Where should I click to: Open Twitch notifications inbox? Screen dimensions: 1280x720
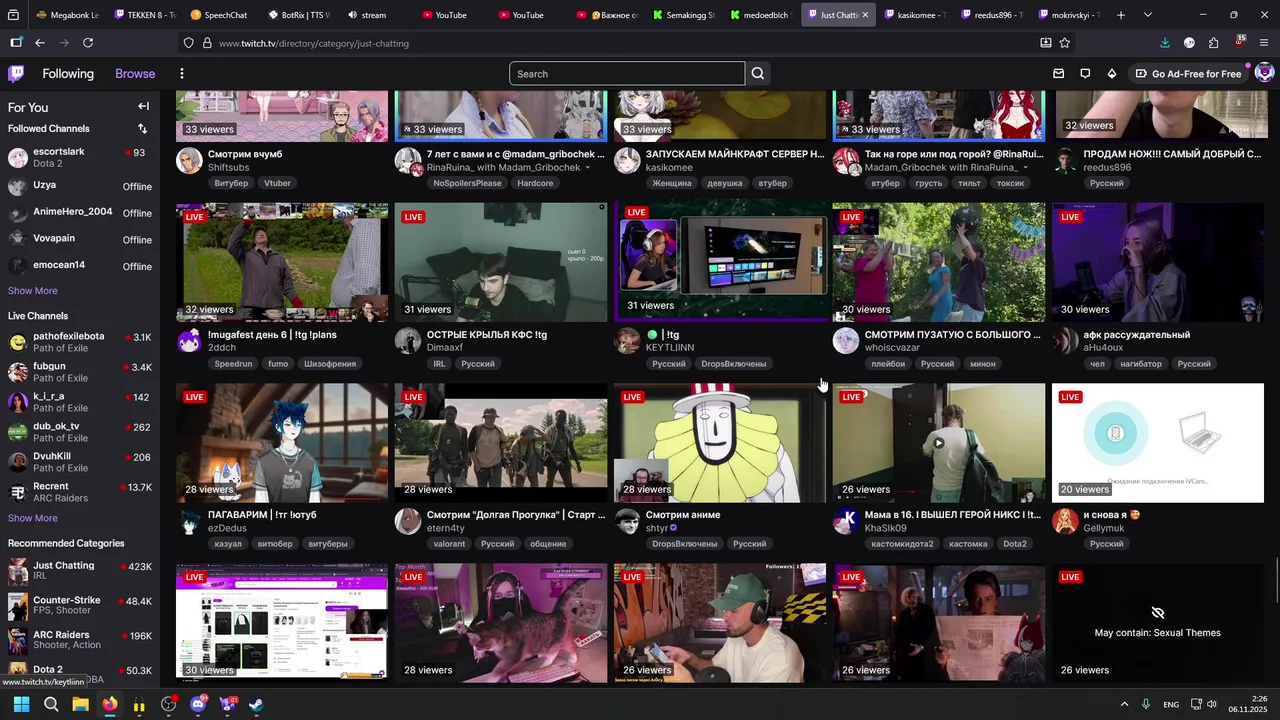(x=1059, y=73)
